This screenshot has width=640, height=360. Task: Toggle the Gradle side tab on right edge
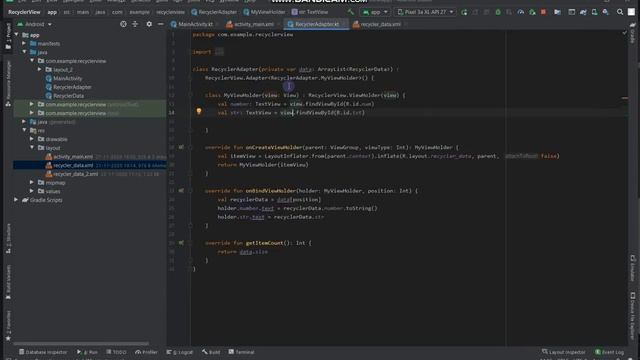click(633, 33)
